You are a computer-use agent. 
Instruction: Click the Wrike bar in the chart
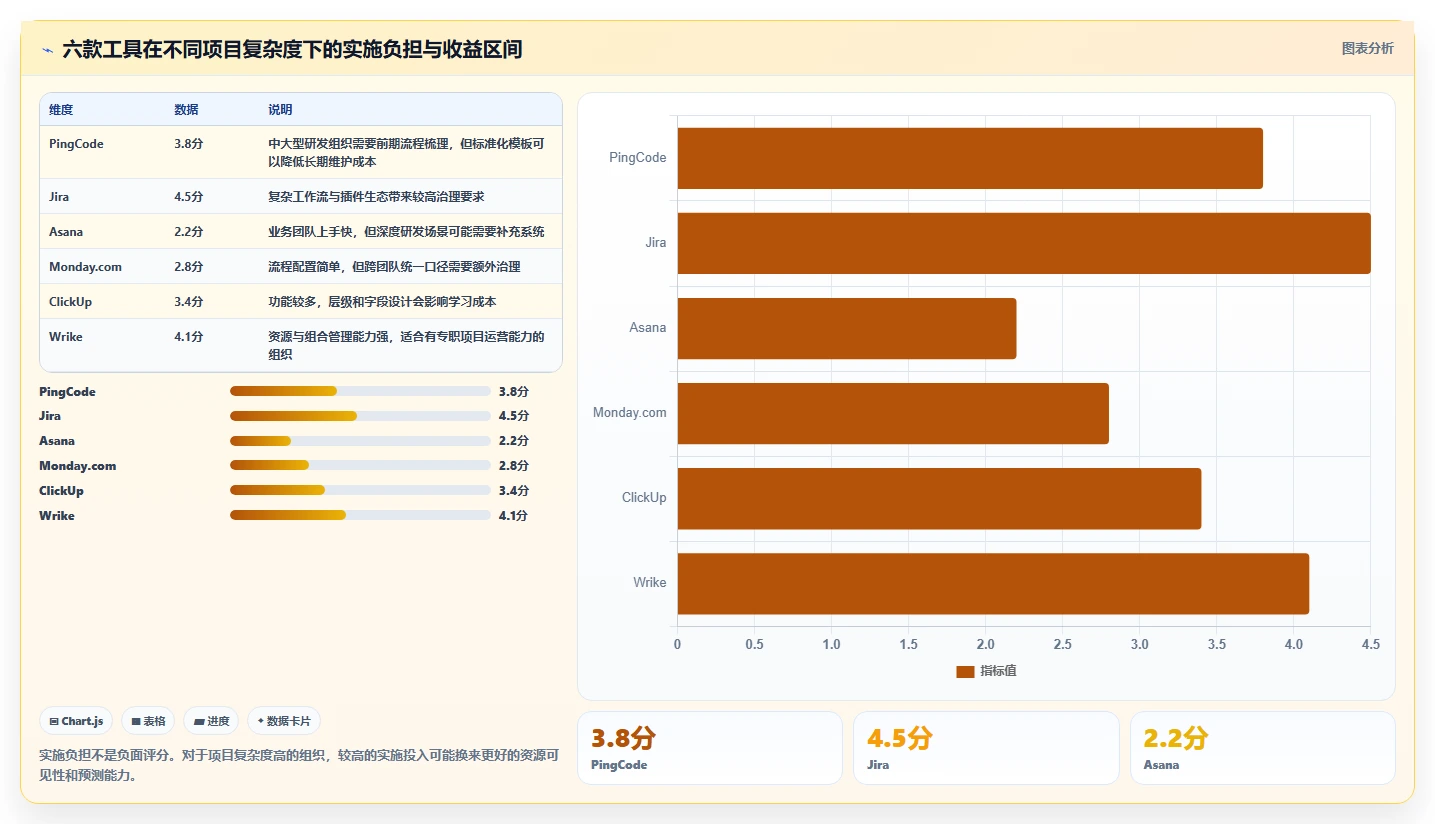(993, 583)
